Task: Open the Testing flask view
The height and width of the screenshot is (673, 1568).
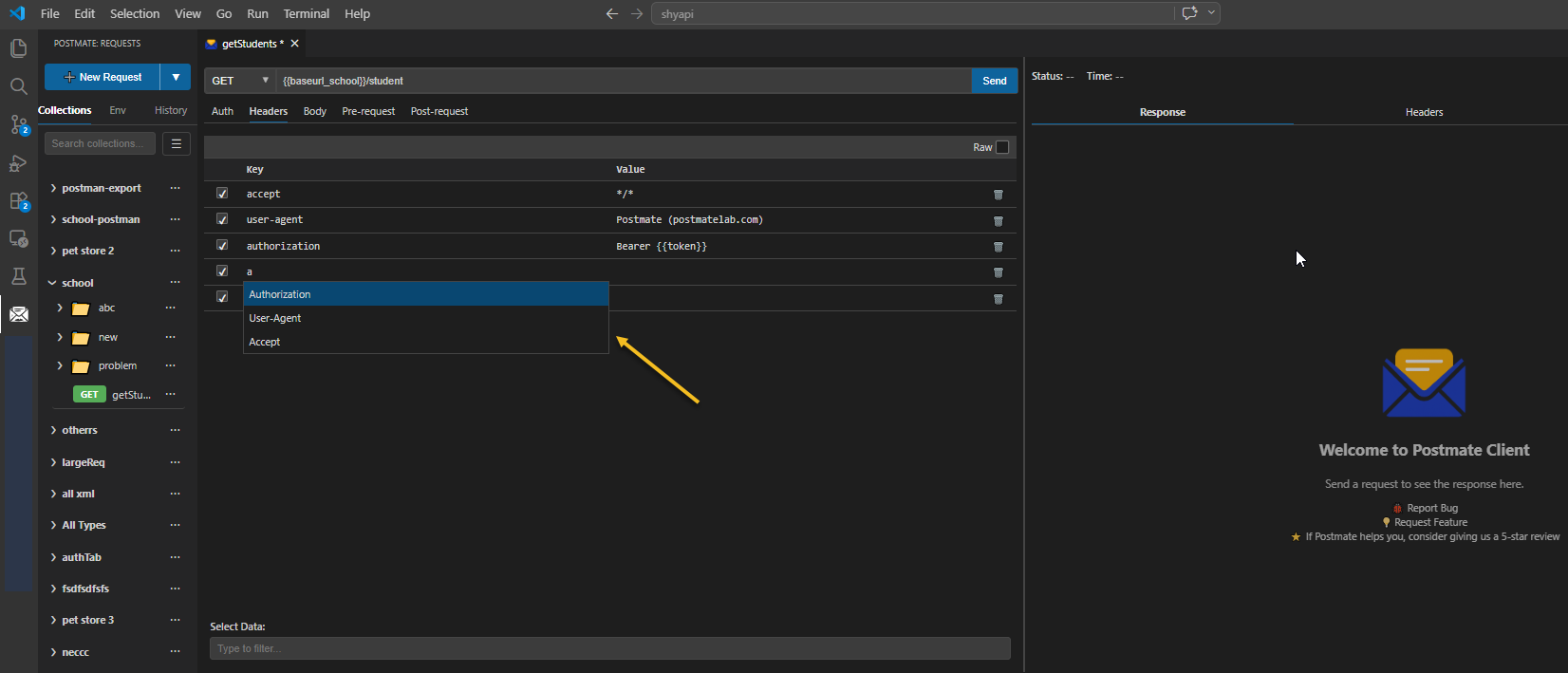Action: coord(18,276)
